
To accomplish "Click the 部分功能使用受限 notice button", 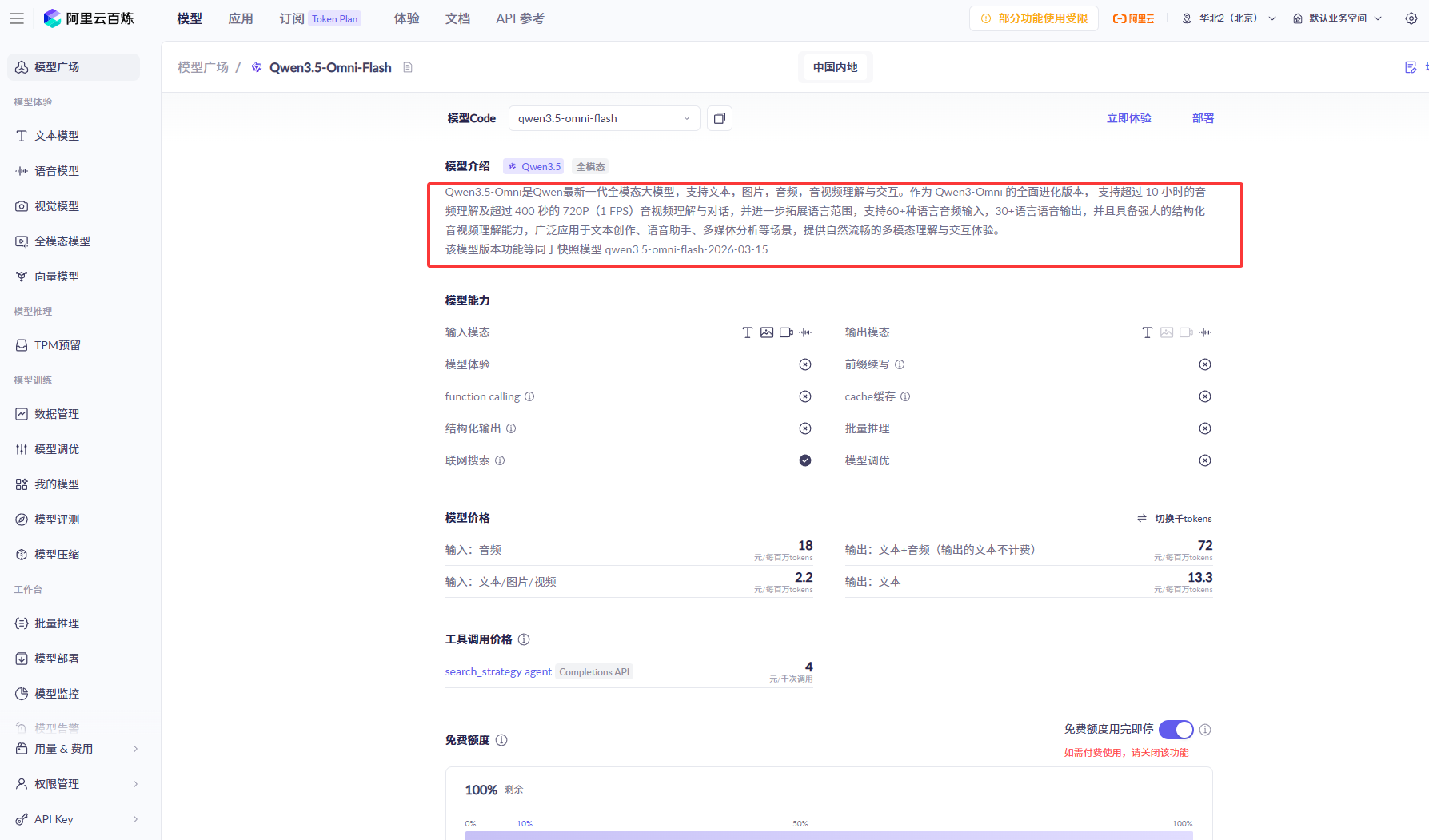I will (1034, 18).
